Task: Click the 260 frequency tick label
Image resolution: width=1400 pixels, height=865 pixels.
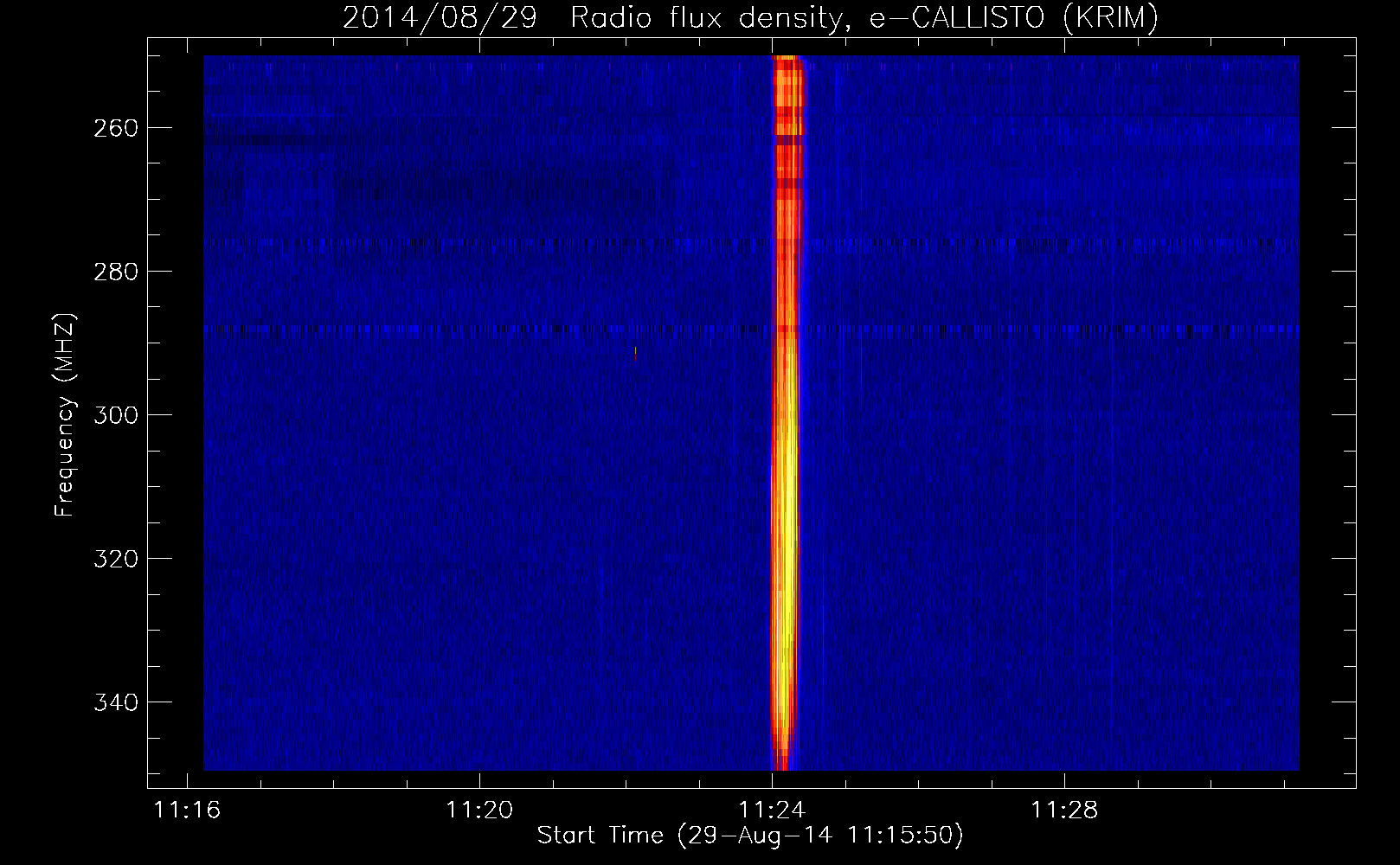Action: point(116,128)
